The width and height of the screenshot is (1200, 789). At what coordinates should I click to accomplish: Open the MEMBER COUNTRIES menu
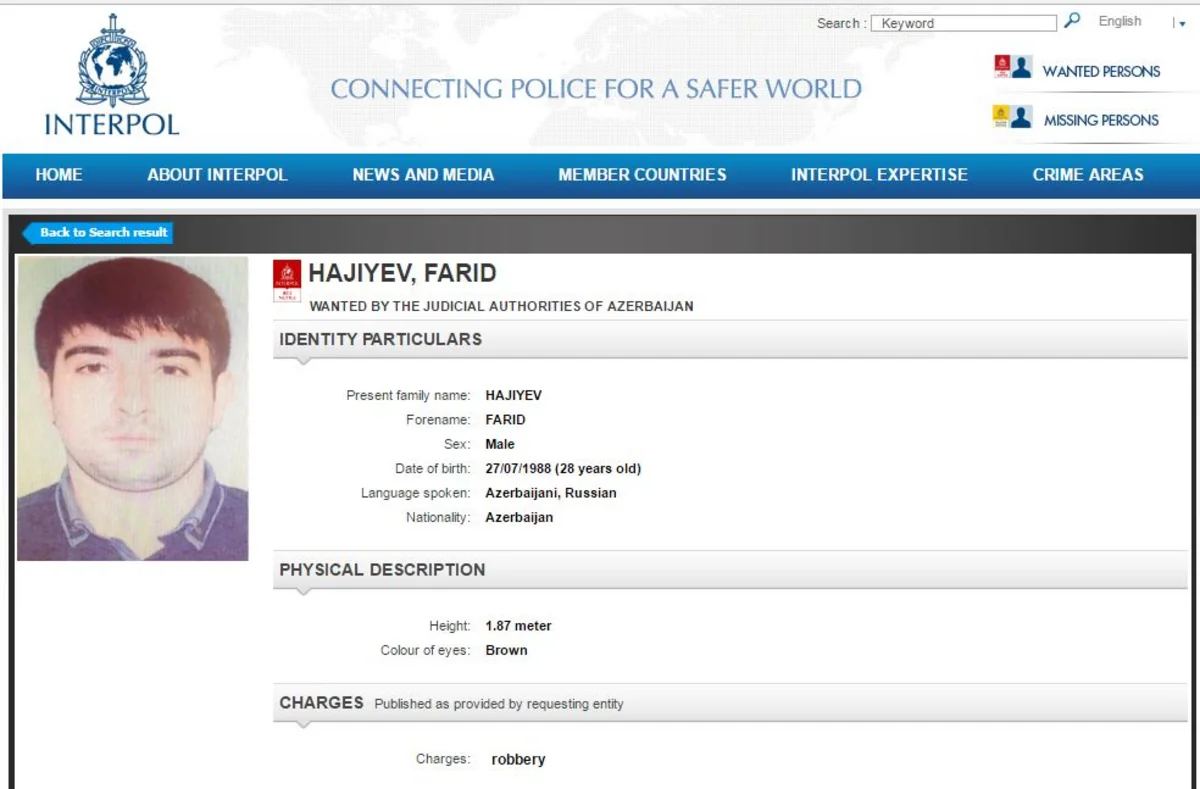pos(641,175)
